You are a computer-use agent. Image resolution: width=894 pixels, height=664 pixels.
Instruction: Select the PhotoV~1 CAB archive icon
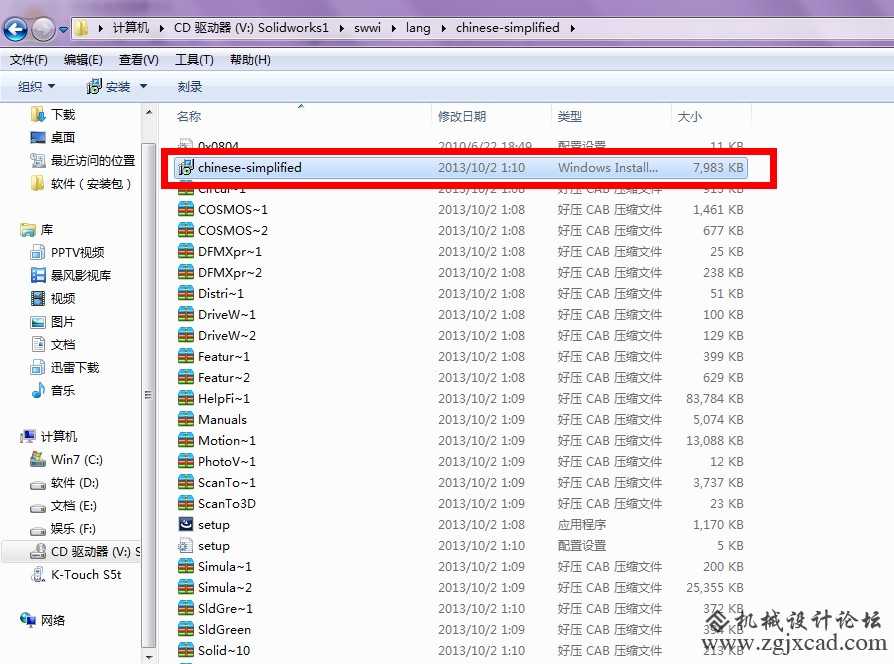[186, 461]
